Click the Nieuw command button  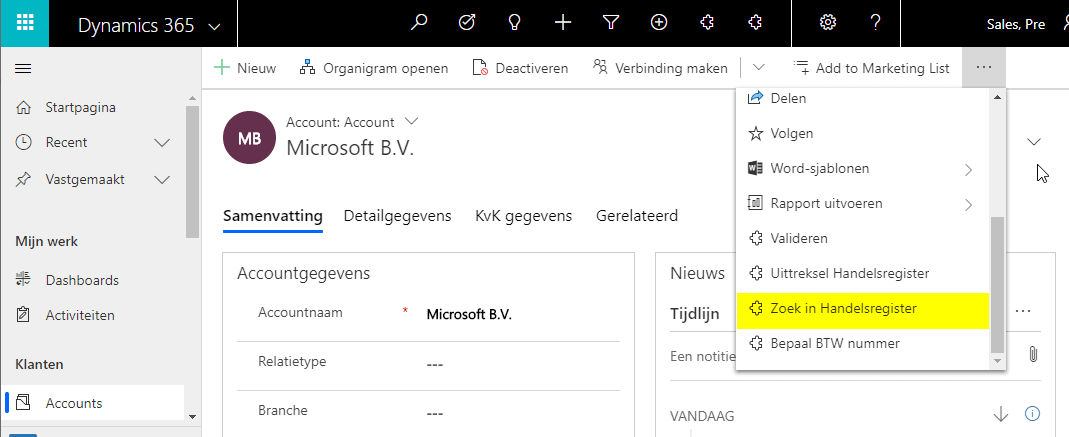point(246,68)
